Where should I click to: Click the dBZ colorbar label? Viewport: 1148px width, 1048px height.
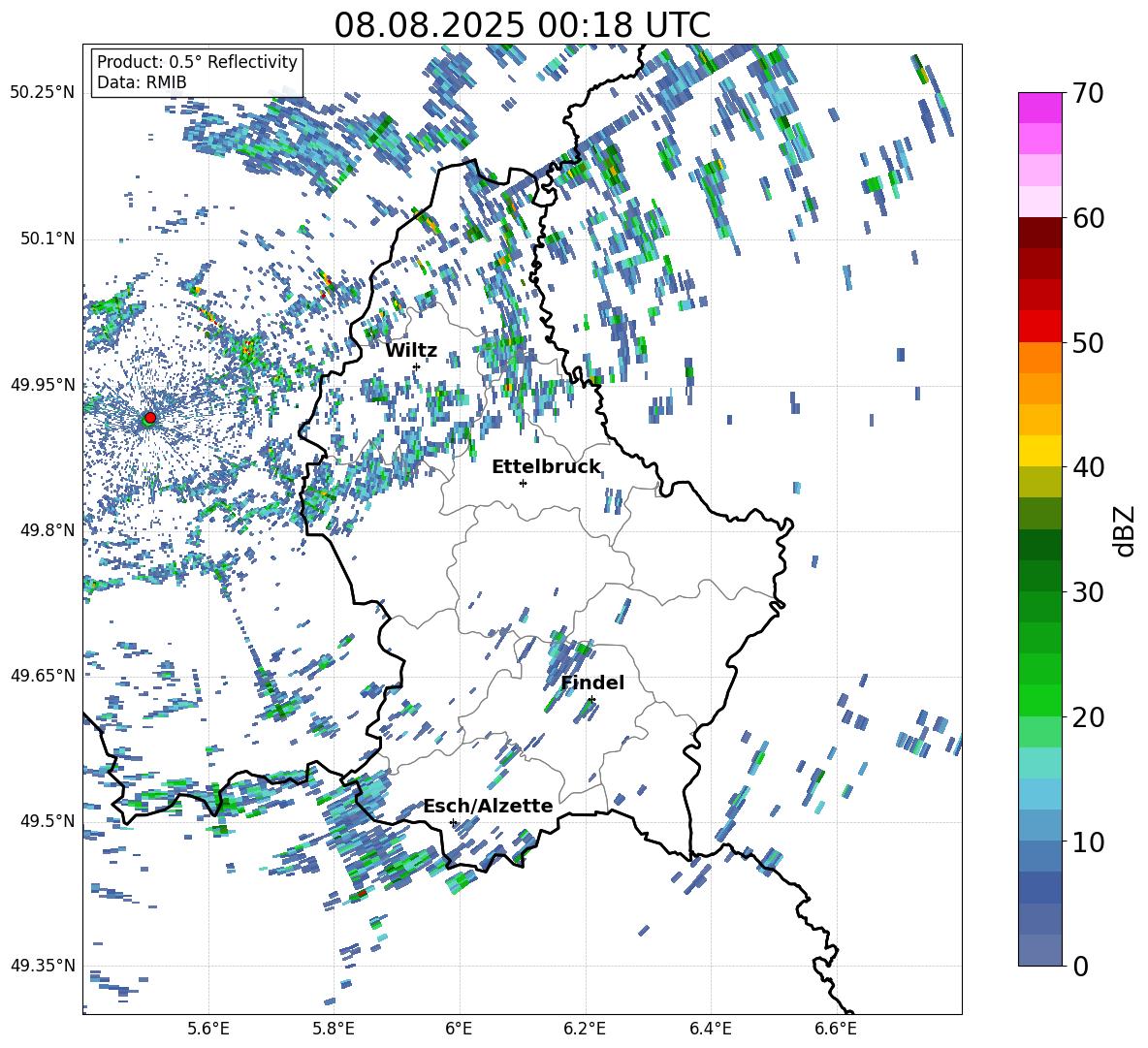[1126, 530]
